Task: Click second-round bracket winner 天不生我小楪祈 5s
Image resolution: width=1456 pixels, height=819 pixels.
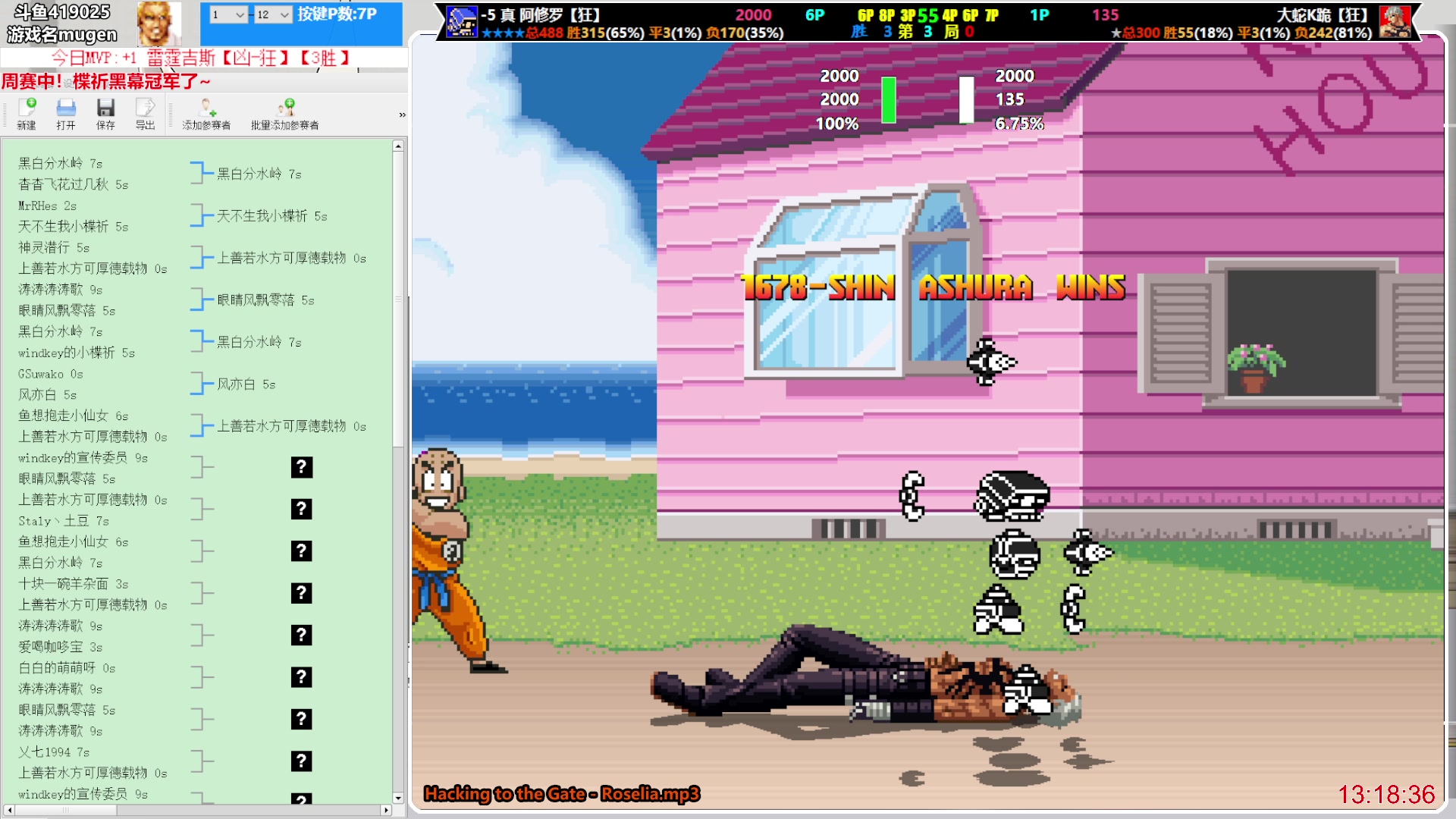Action: click(x=272, y=216)
